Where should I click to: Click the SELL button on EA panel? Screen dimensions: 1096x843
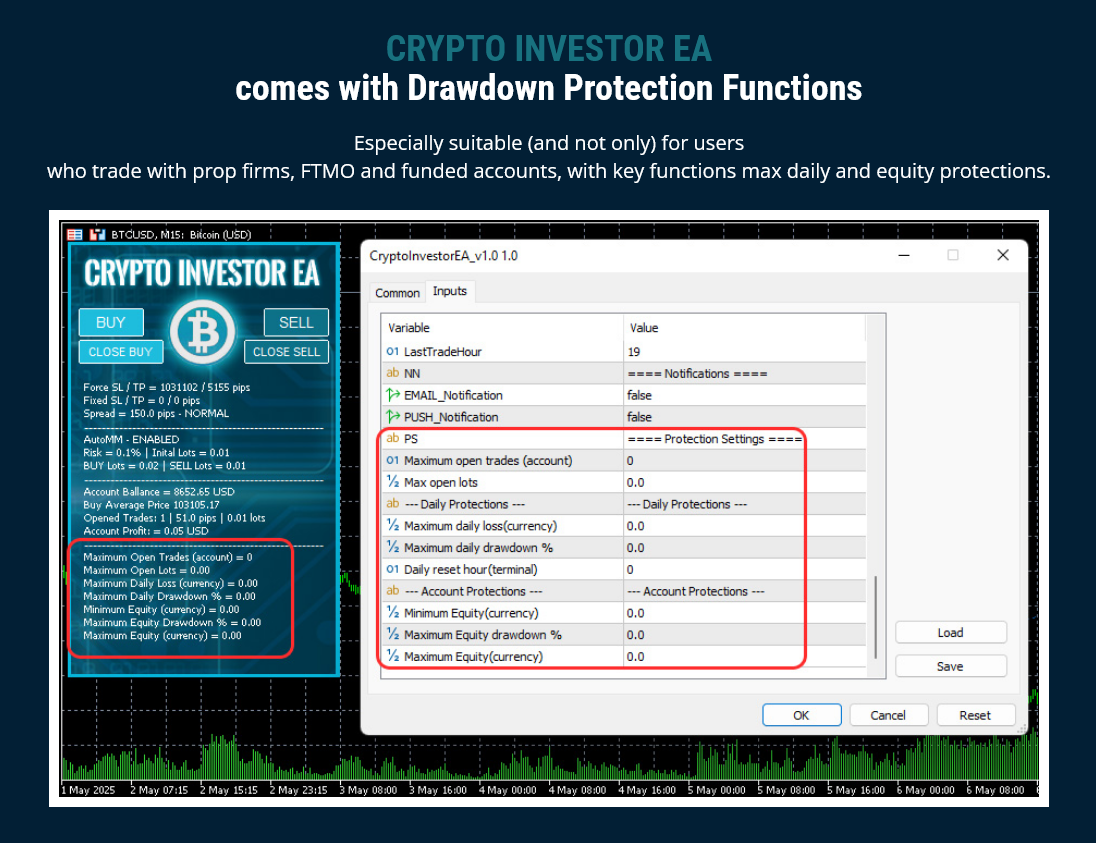(296, 322)
